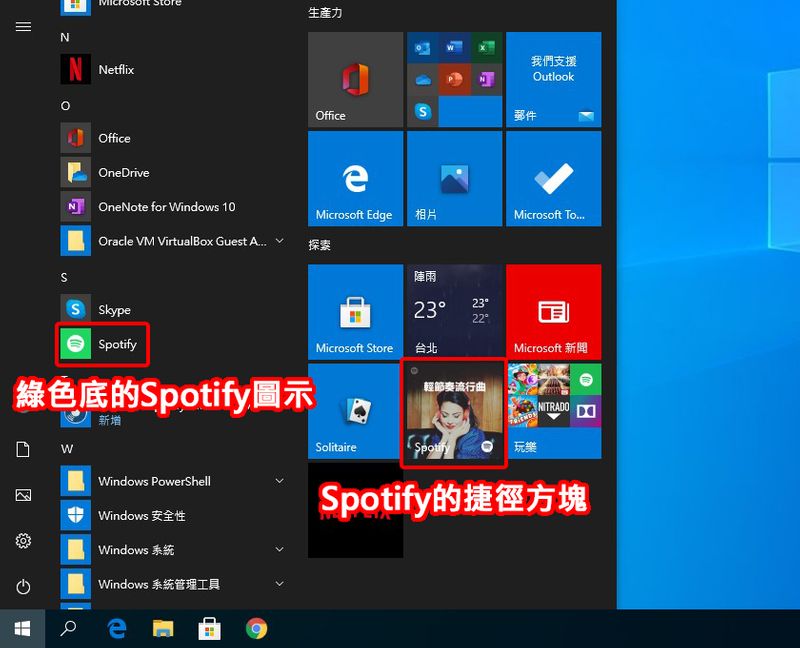Open the Office apps group tile
This screenshot has width=800, height=648.
click(455, 80)
